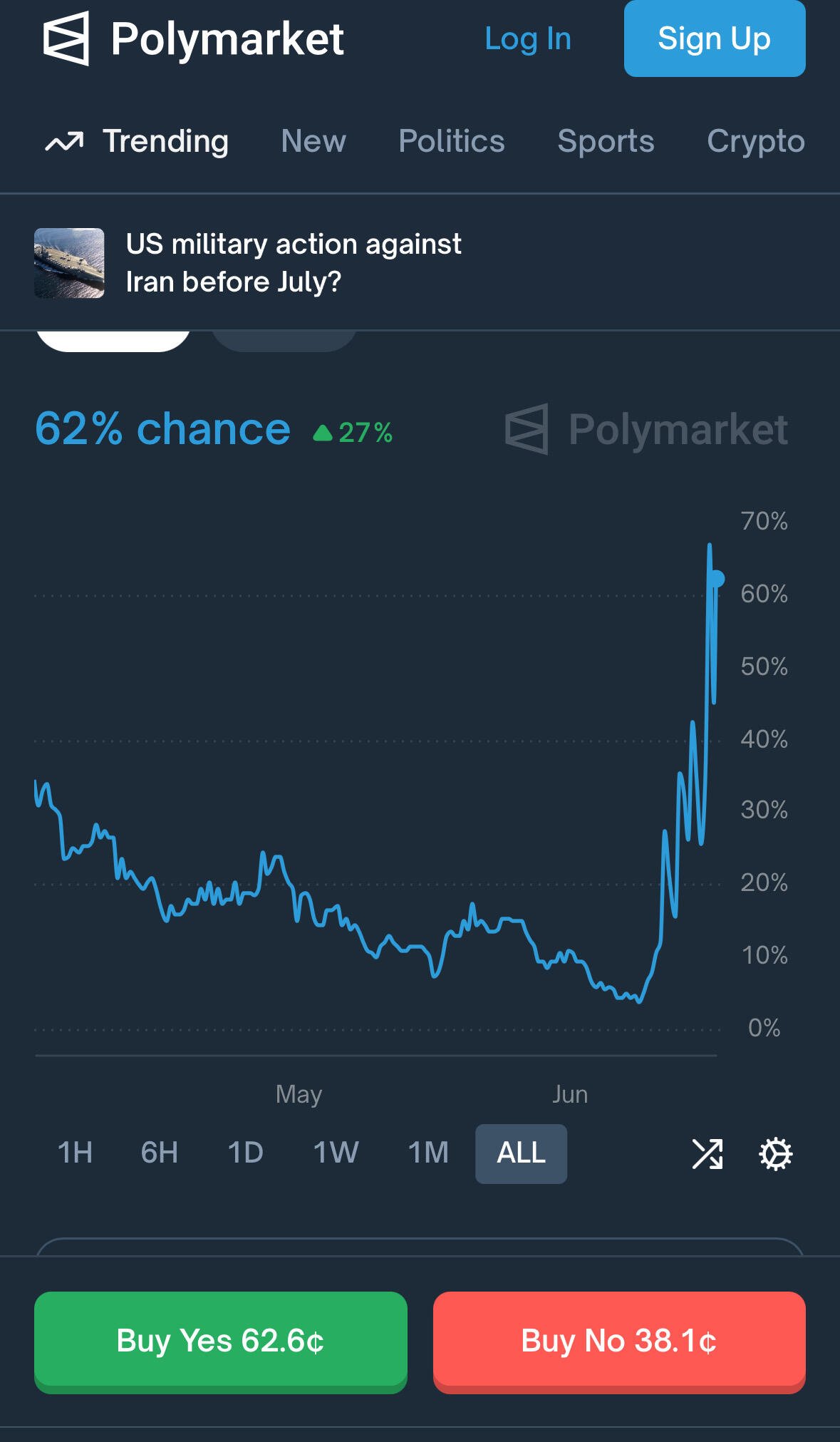This screenshot has width=840, height=1442.
Task: Click the green up-triangle 27% indicator
Action: click(x=353, y=432)
